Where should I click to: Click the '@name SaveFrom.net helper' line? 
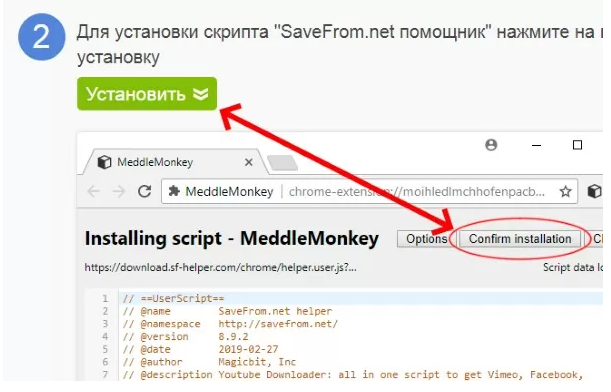click(x=227, y=311)
